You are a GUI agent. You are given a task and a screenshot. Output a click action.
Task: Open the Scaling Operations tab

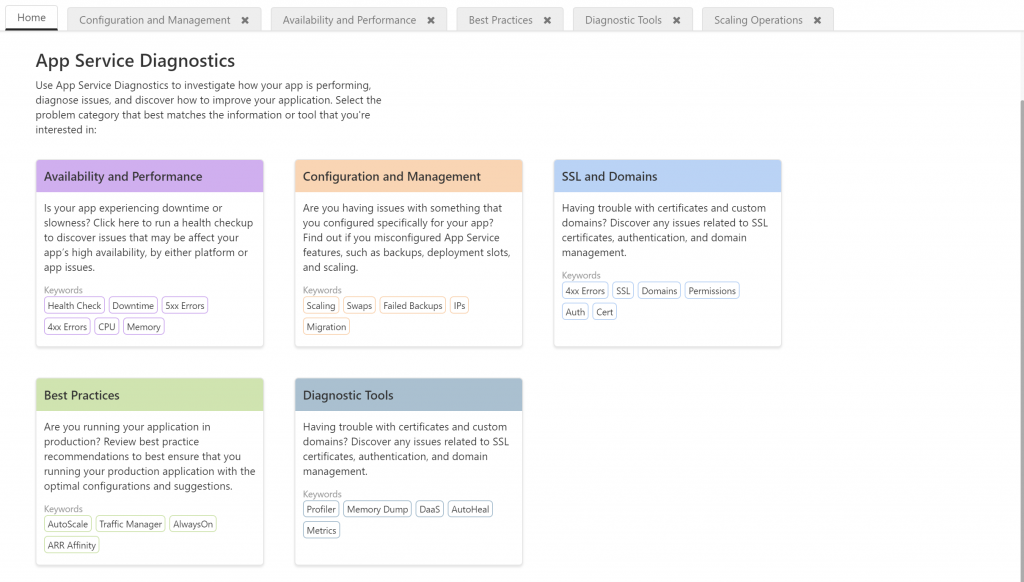758,20
